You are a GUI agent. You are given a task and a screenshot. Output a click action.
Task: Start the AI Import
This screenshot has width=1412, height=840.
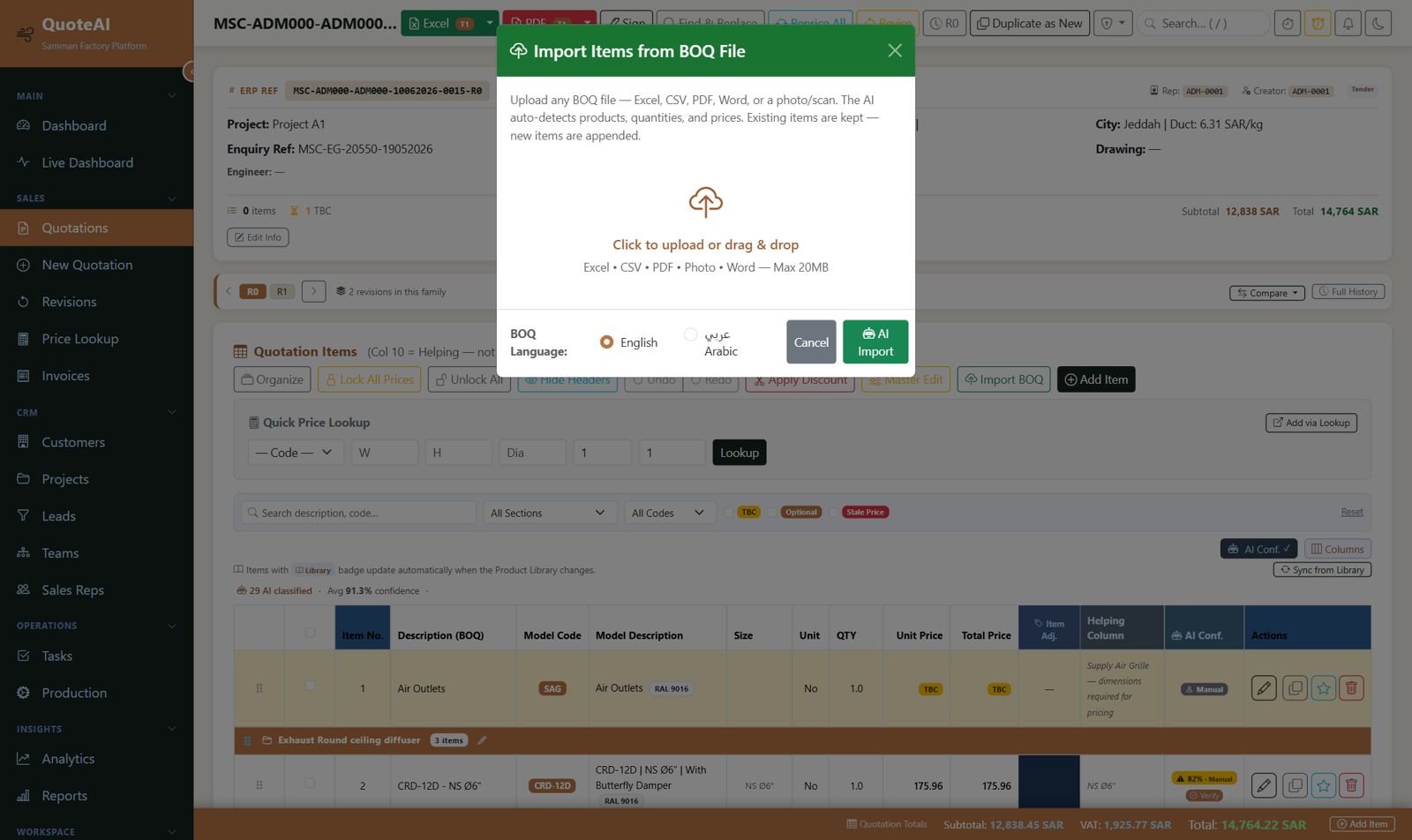[875, 342]
